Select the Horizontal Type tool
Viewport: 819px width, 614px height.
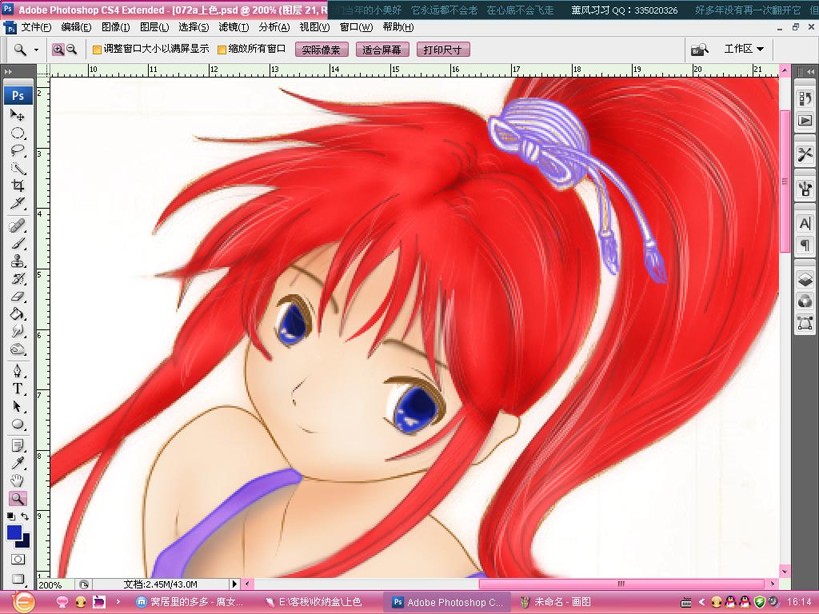click(17, 389)
